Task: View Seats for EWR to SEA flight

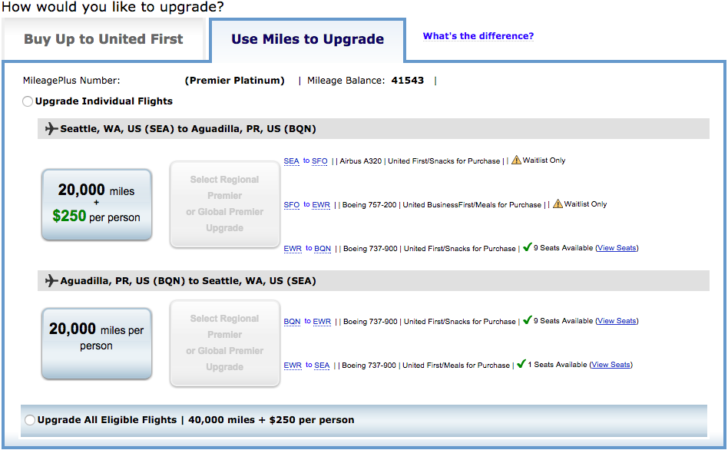Action: [x=611, y=365]
